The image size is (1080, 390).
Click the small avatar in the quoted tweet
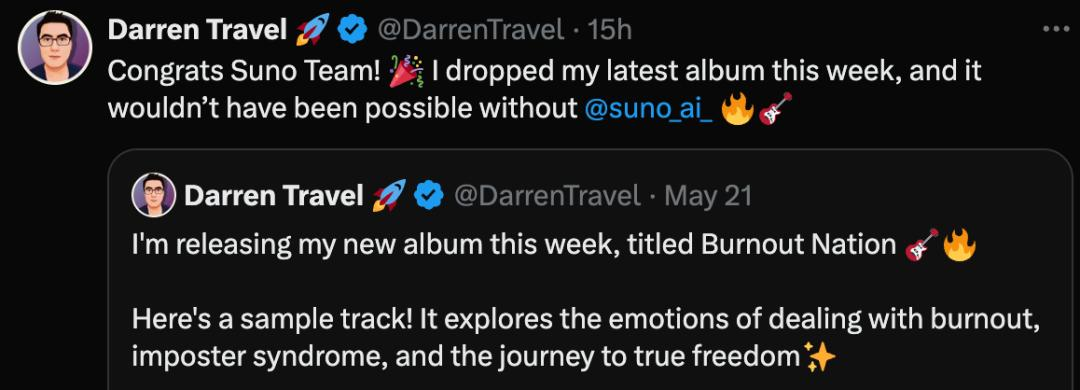coord(154,195)
